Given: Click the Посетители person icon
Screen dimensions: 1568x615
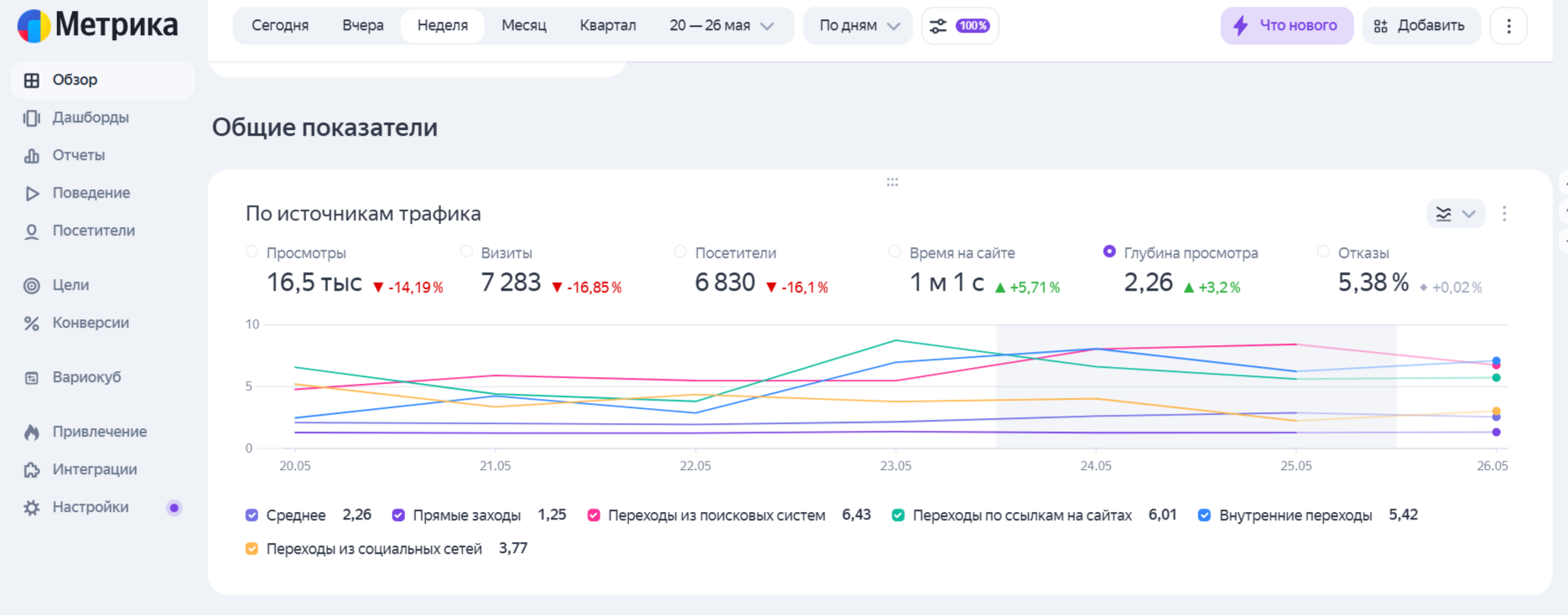Looking at the screenshot, I should (32, 231).
